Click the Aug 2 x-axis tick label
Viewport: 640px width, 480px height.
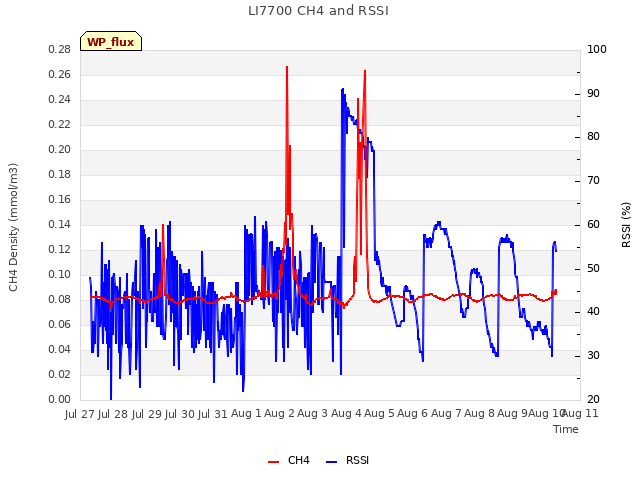pyautogui.click(x=280, y=413)
